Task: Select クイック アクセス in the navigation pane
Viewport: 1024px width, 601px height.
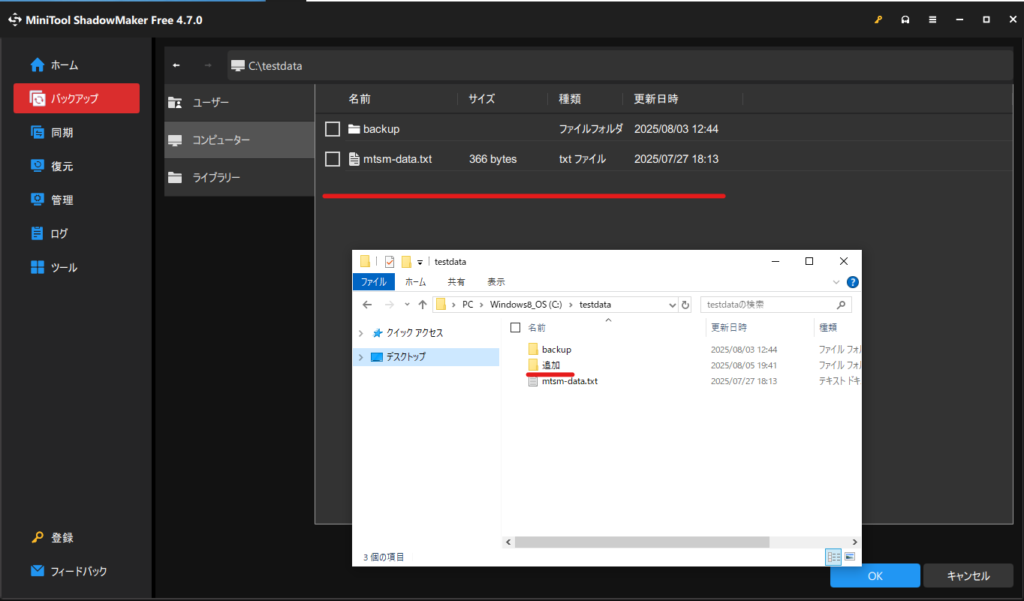Action: point(415,333)
